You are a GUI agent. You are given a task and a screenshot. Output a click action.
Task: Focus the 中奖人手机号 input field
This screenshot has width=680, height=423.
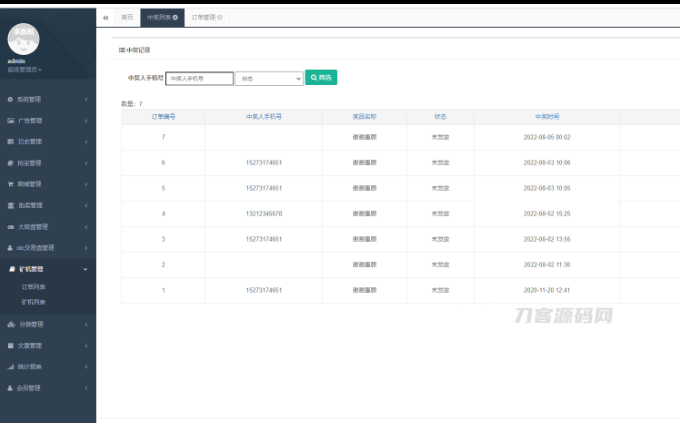coord(199,79)
